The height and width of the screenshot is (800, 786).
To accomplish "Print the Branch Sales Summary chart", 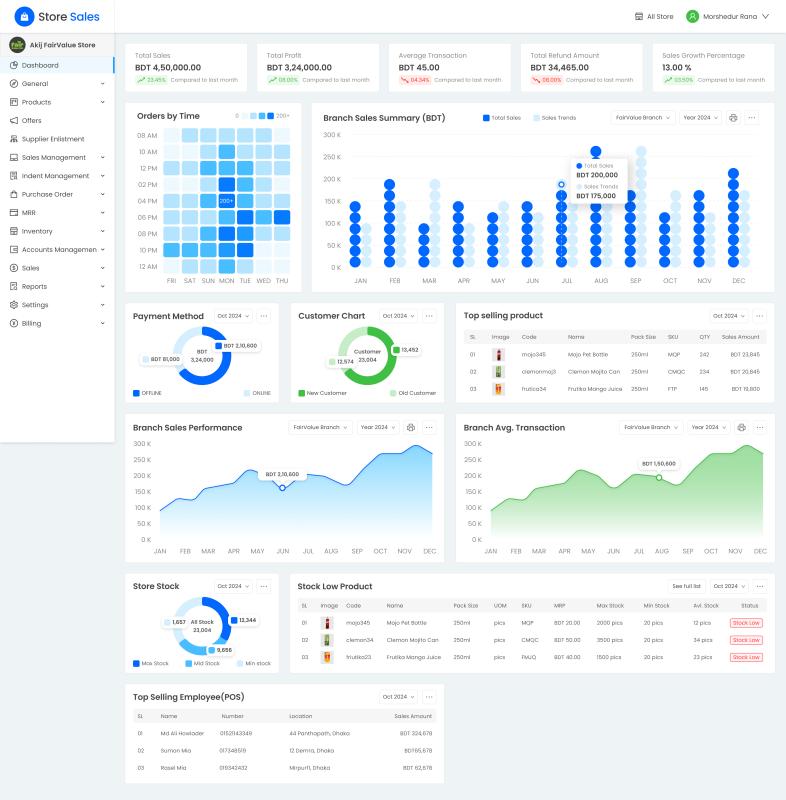I will 733,117.
